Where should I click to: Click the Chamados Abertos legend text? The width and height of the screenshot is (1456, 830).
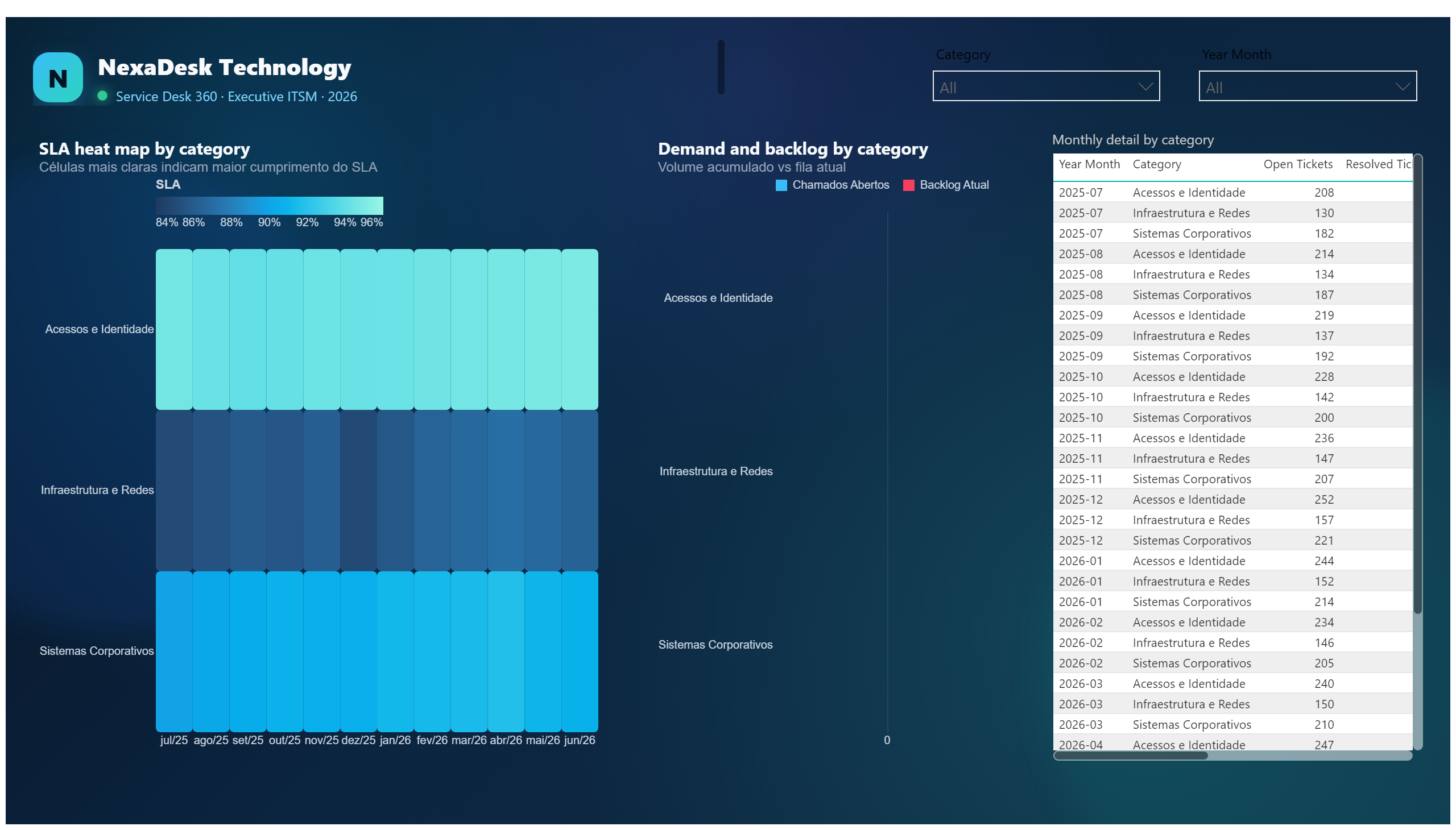[x=841, y=185]
